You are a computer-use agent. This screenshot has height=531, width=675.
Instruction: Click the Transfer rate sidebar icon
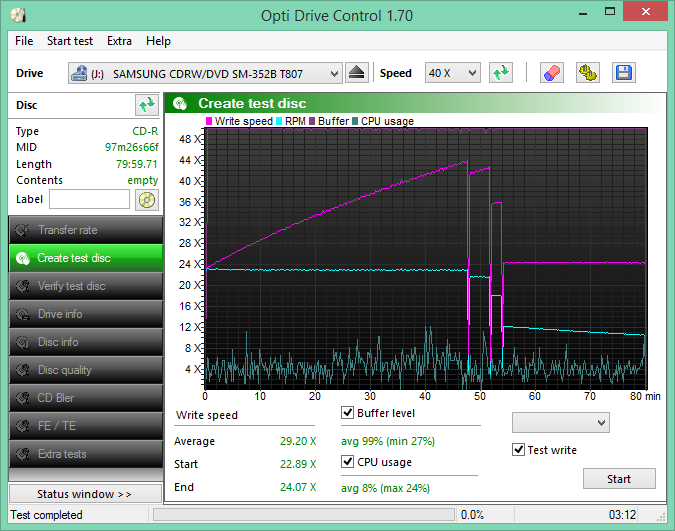pyautogui.click(x=22, y=230)
